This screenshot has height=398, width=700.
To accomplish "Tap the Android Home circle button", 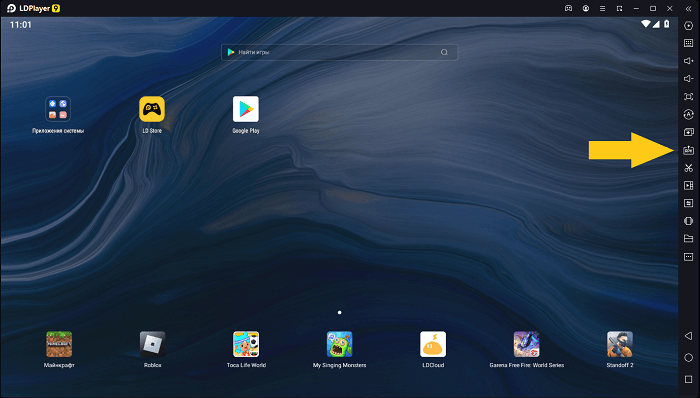I will click(x=688, y=357).
